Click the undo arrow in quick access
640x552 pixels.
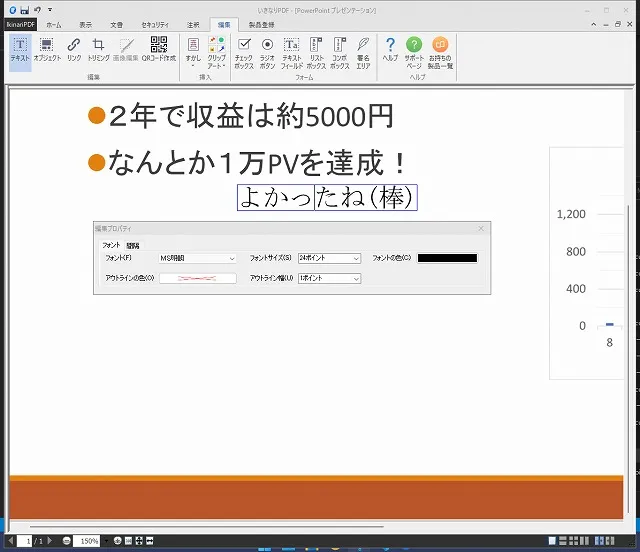(x=37, y=10)
